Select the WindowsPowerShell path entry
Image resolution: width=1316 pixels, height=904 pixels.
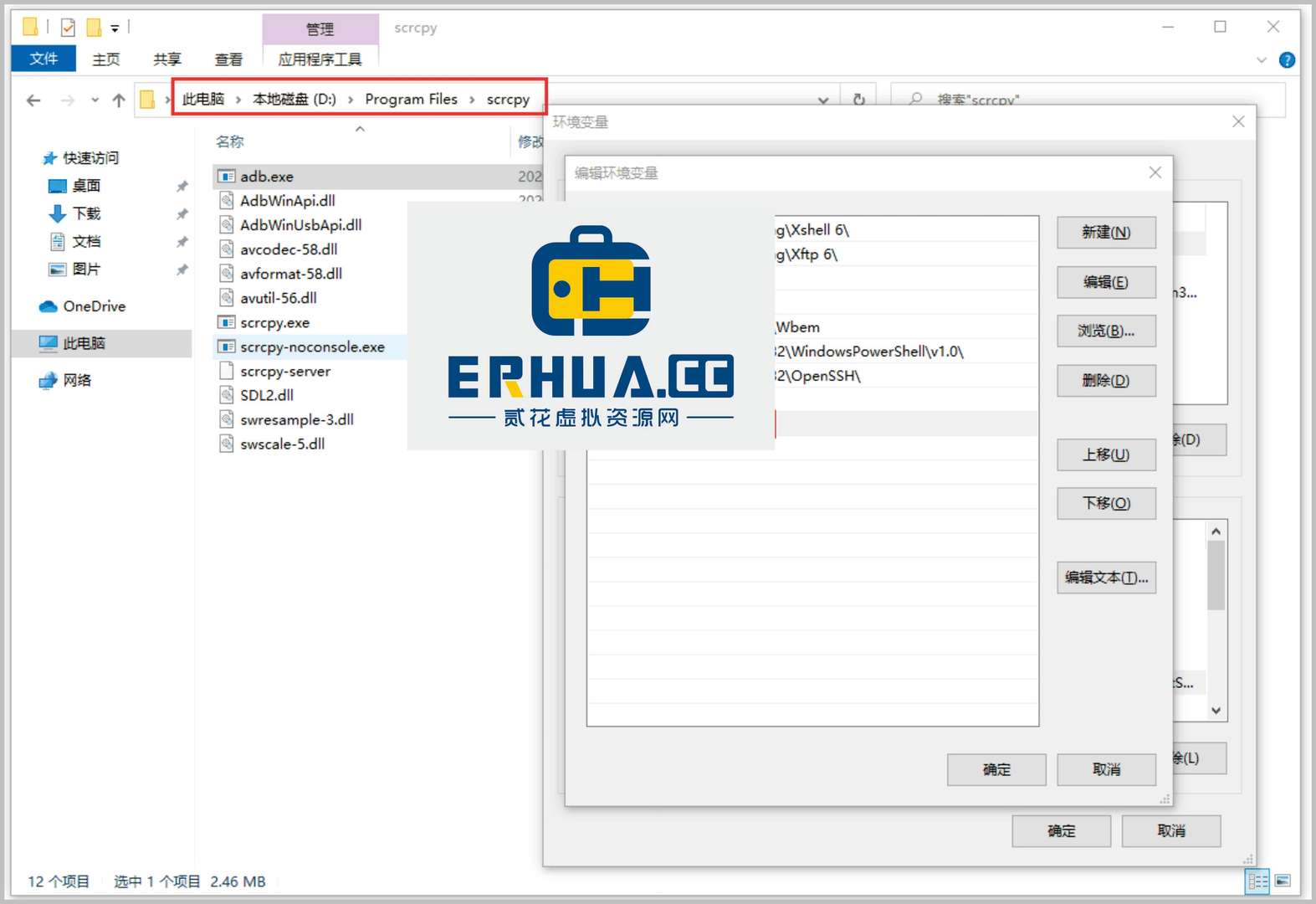tap(870, 352)
